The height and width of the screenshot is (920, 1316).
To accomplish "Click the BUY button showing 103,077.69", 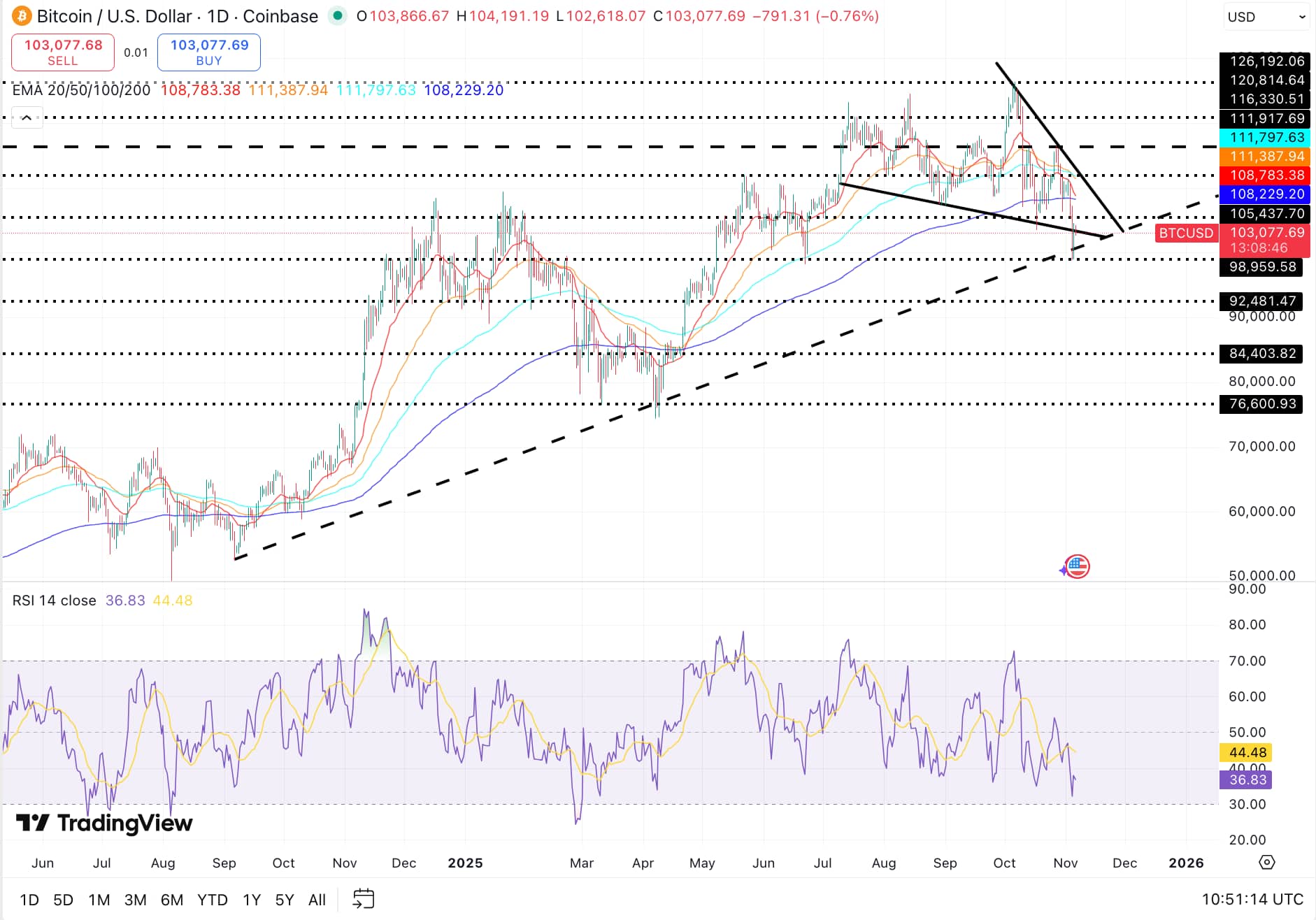I will pos(208,52).
